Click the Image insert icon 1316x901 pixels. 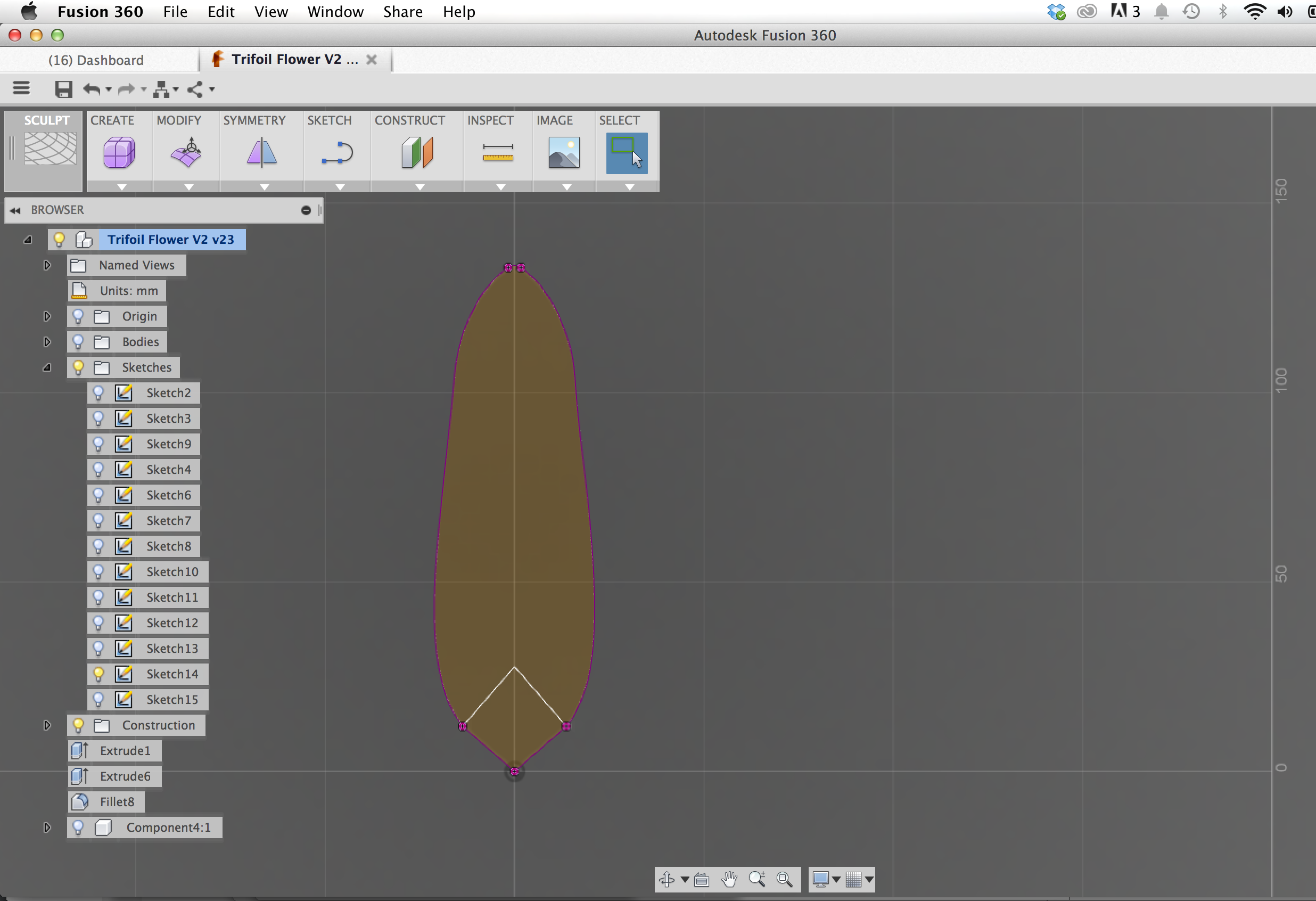(x=563, y=153)
